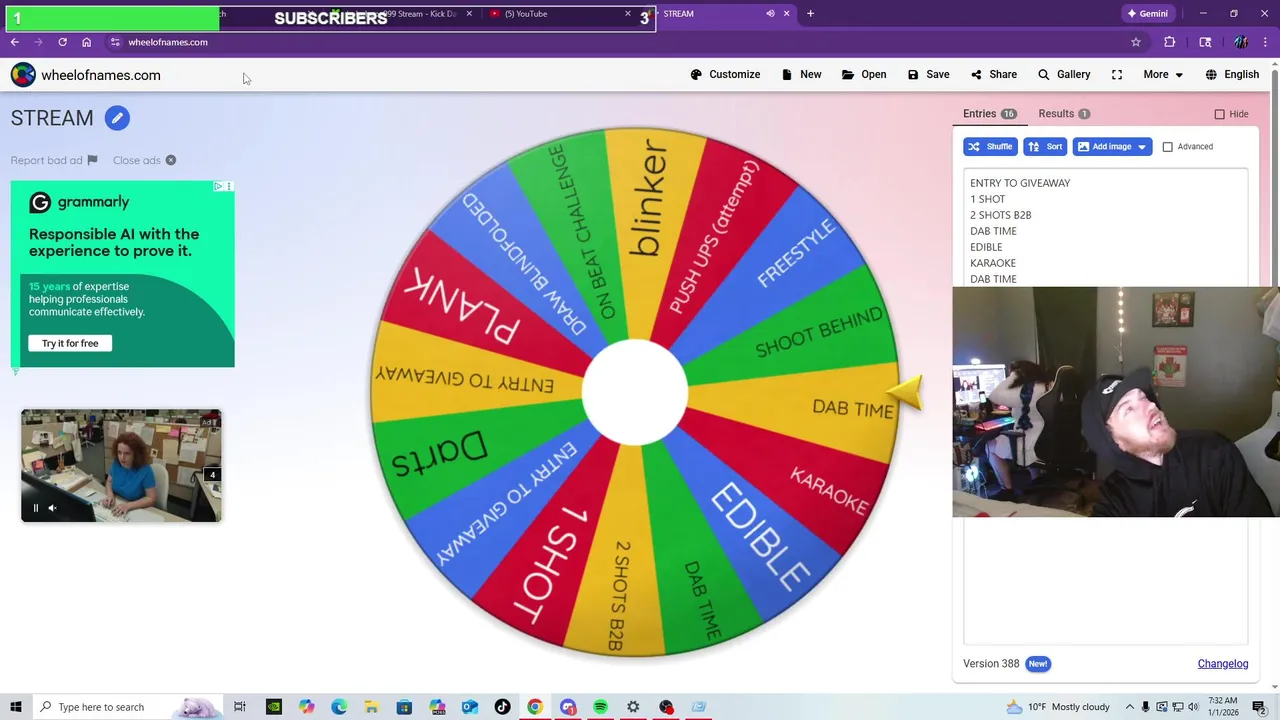
Task: Report bad ad flag link
Action: 54,160
